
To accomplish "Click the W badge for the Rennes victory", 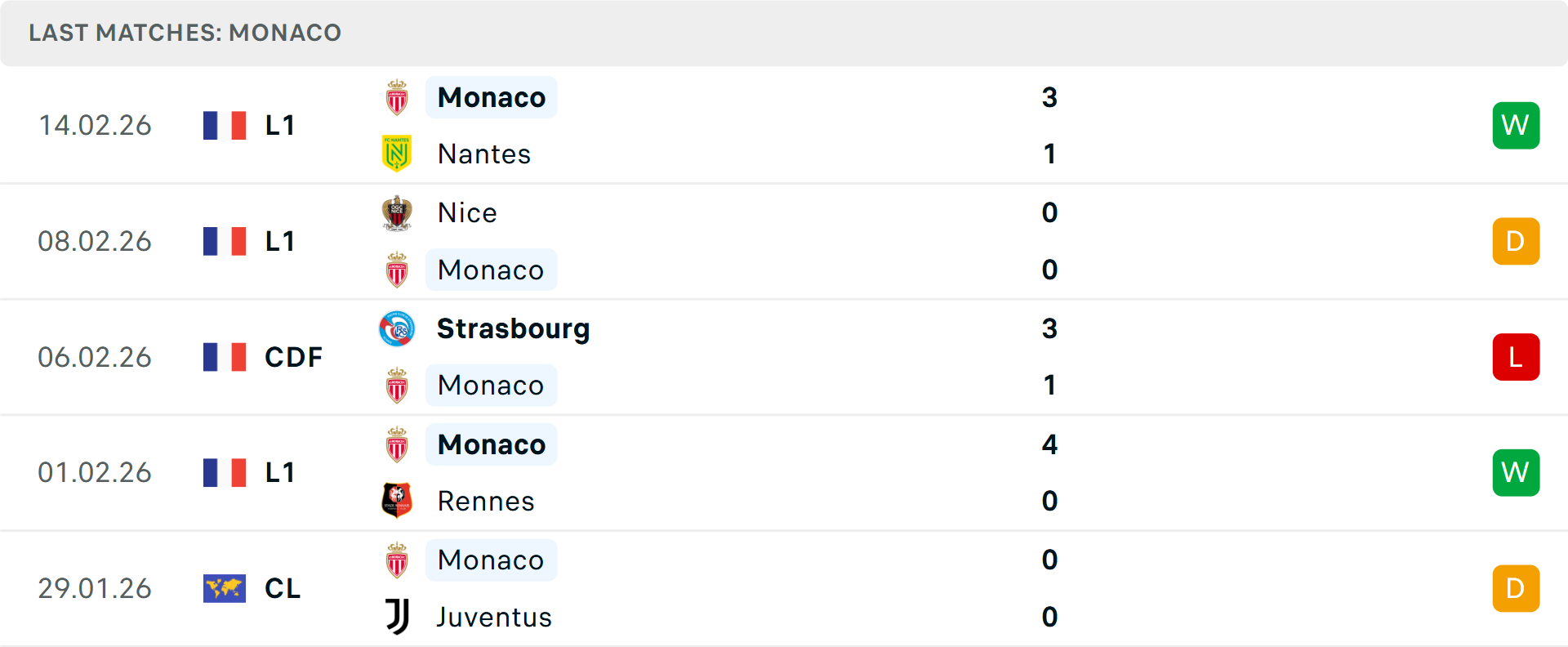I will [1516, 472].
